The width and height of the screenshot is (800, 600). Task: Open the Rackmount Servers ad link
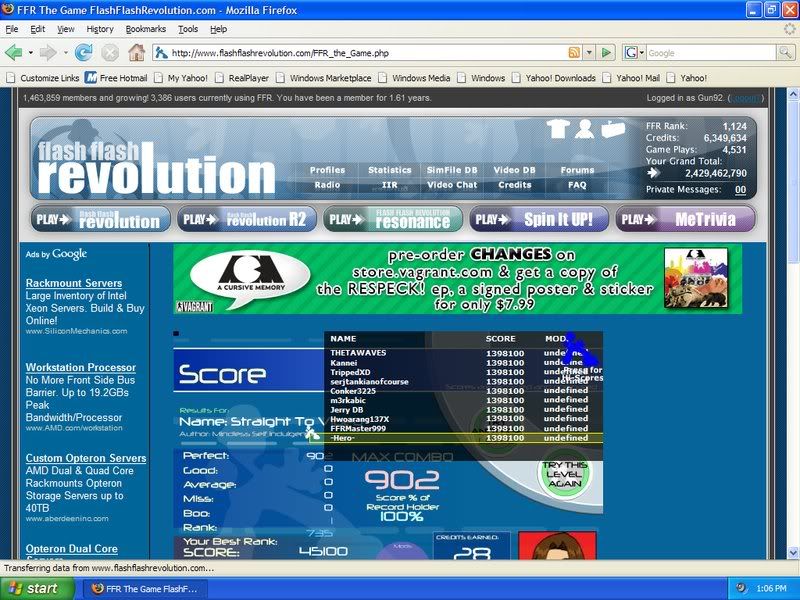74,283
